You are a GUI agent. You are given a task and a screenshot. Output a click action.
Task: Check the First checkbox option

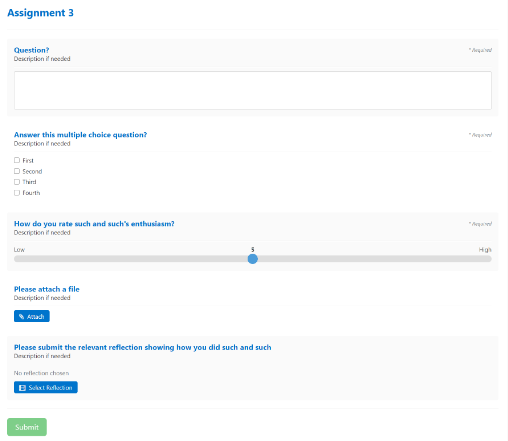pyautogui.click(x=17, y=160)
